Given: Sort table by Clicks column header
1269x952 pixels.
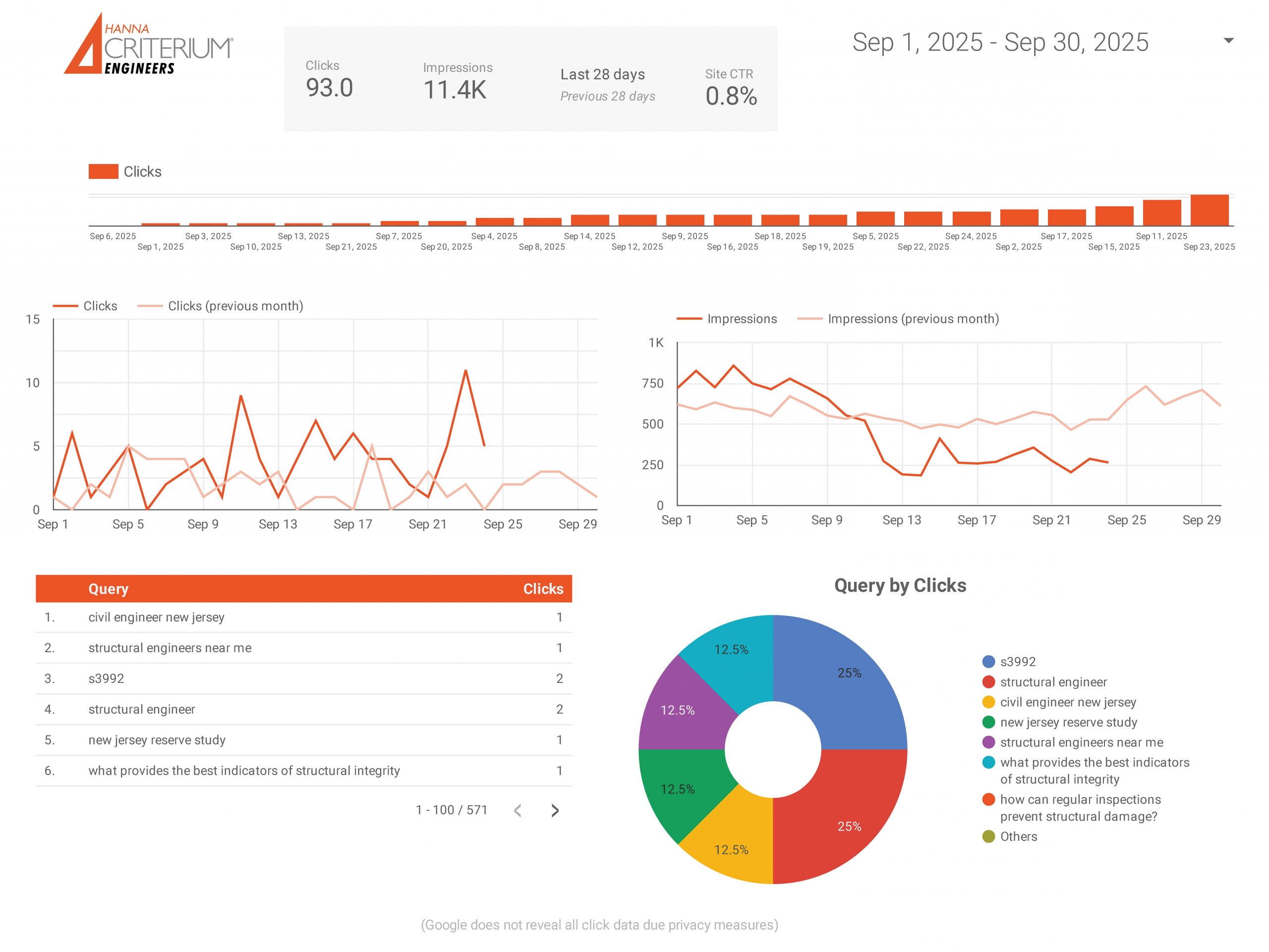Looking at the screenshot, I should (543, 589).
